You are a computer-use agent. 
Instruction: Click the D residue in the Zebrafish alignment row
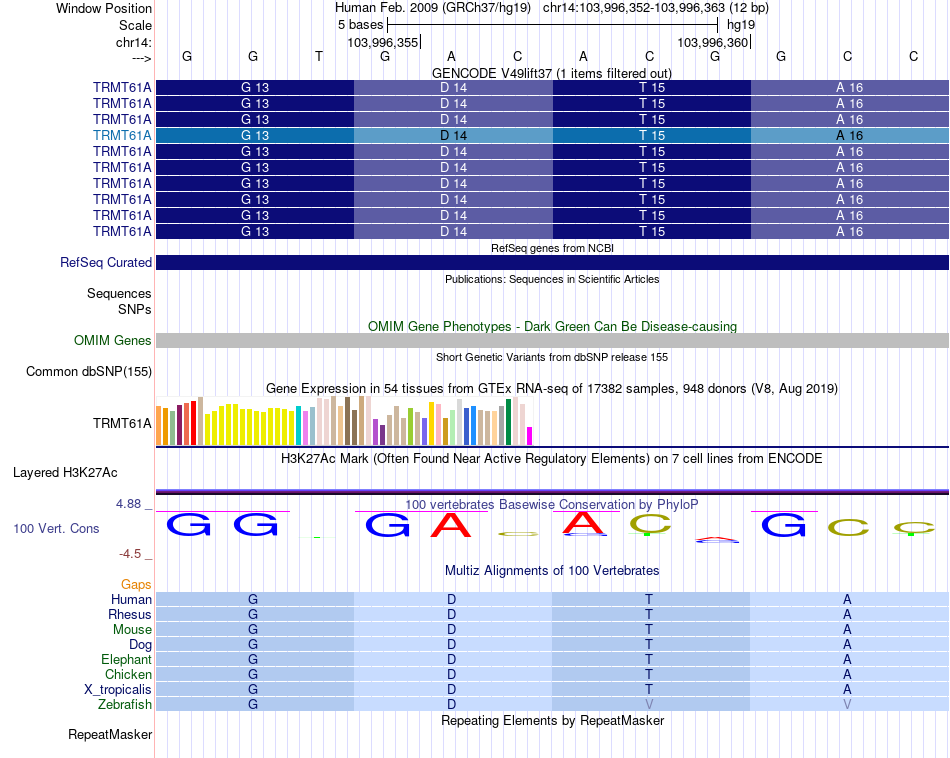click(451, 704)
